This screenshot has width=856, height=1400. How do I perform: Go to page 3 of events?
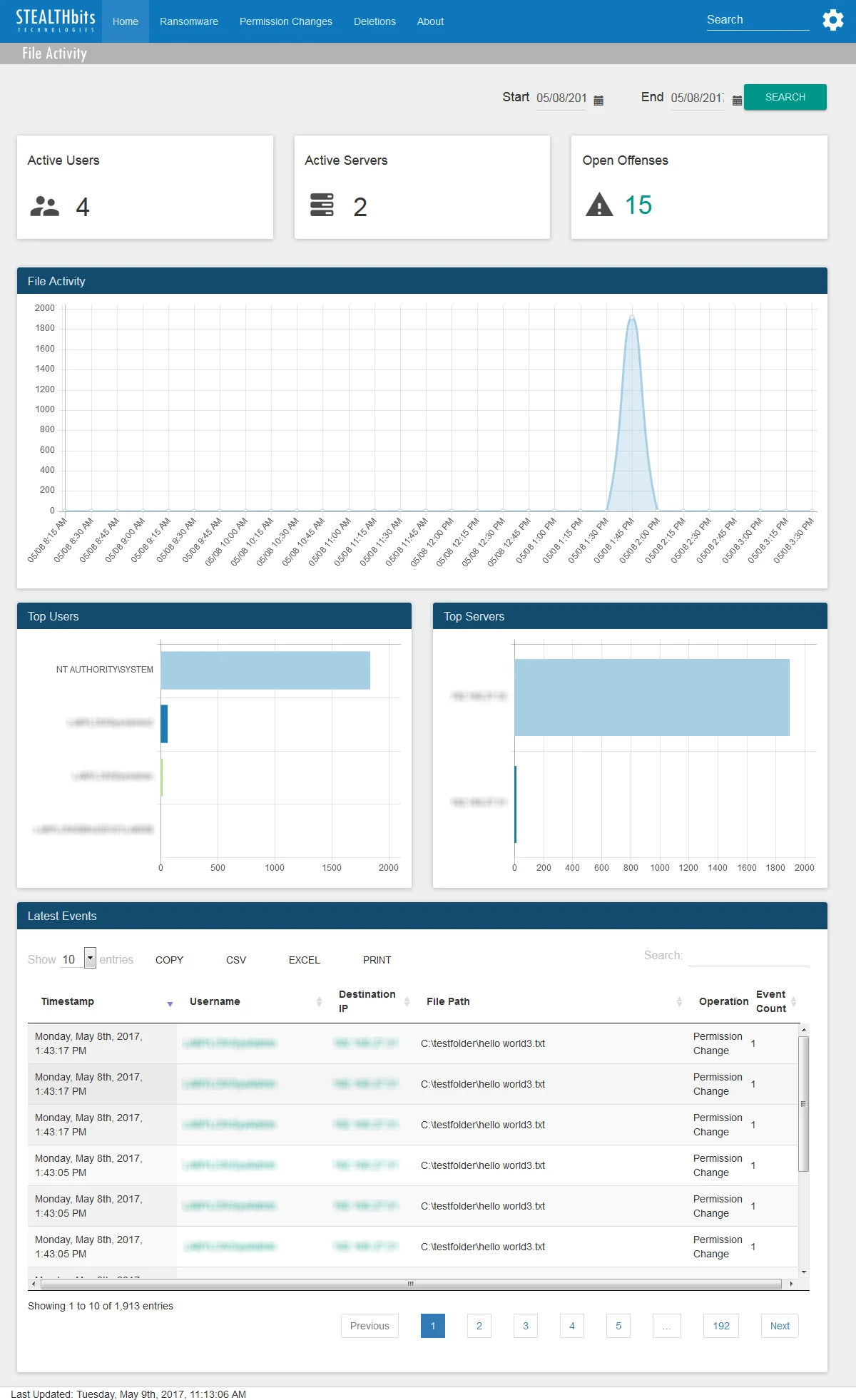[526, 1326]
